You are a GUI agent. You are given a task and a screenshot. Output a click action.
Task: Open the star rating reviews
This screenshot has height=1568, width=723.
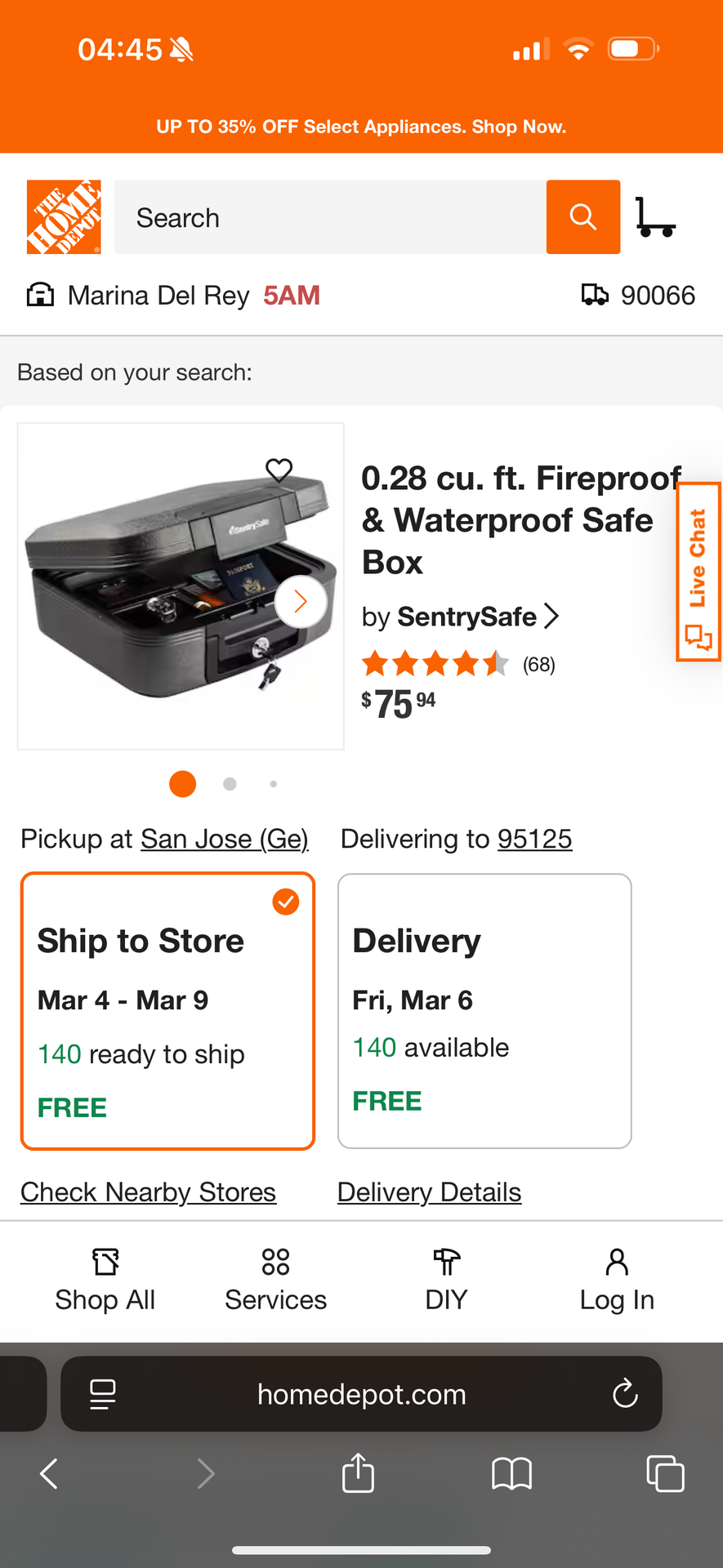[x=457, y=664]
